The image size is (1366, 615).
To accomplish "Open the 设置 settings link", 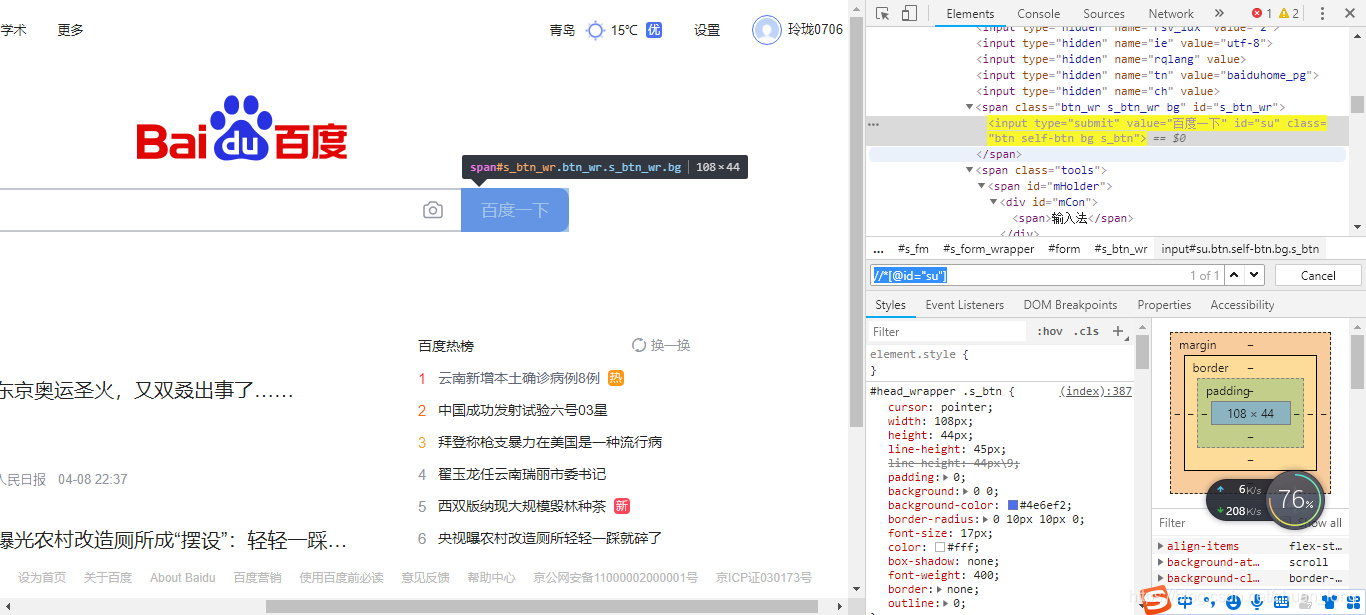I will [707, 30].
